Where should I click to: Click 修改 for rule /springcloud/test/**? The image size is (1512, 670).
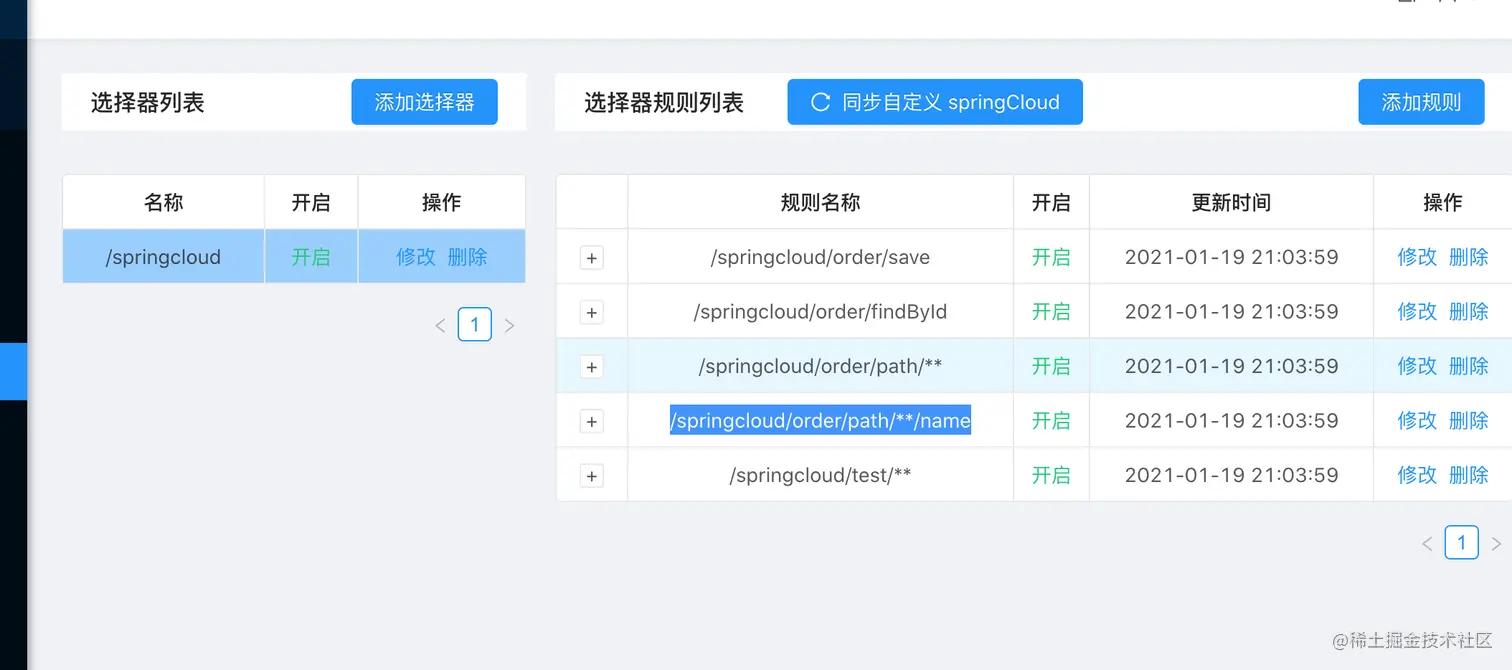click(x=1417, y=475)
